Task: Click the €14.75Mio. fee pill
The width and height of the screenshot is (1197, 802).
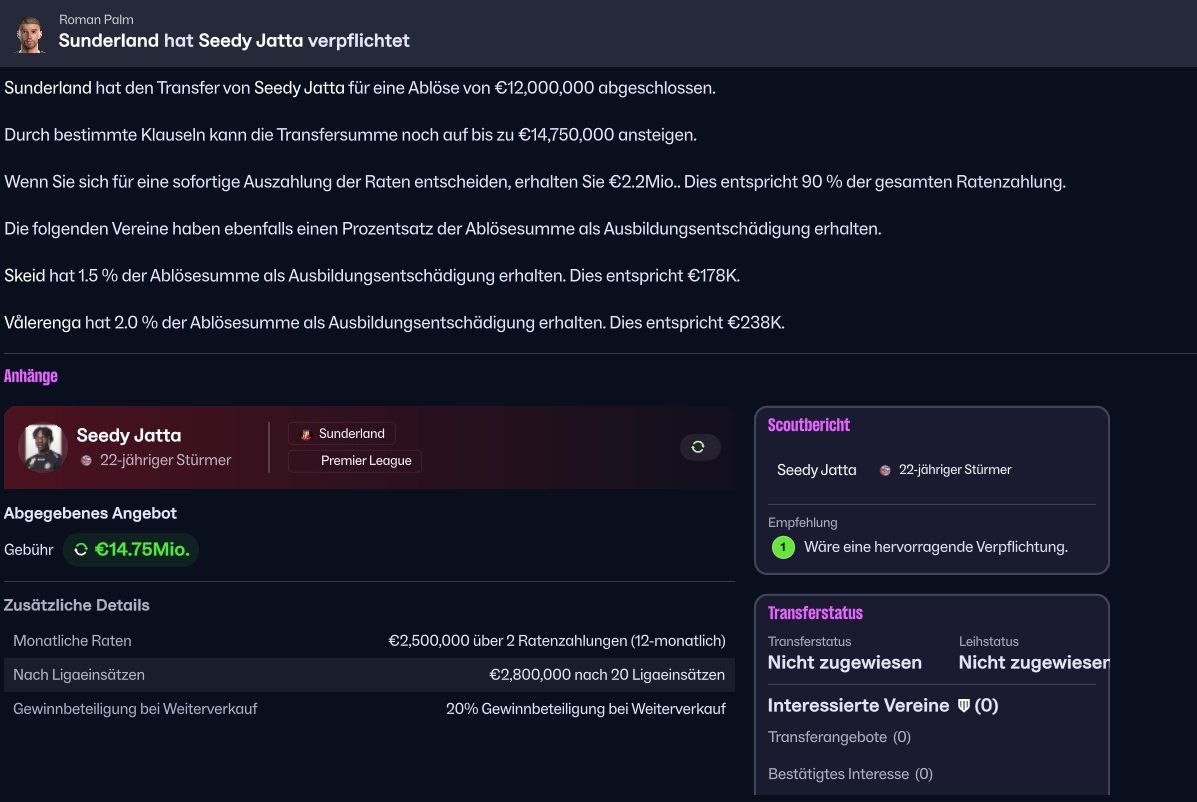Action: click(x=131, y=549)
